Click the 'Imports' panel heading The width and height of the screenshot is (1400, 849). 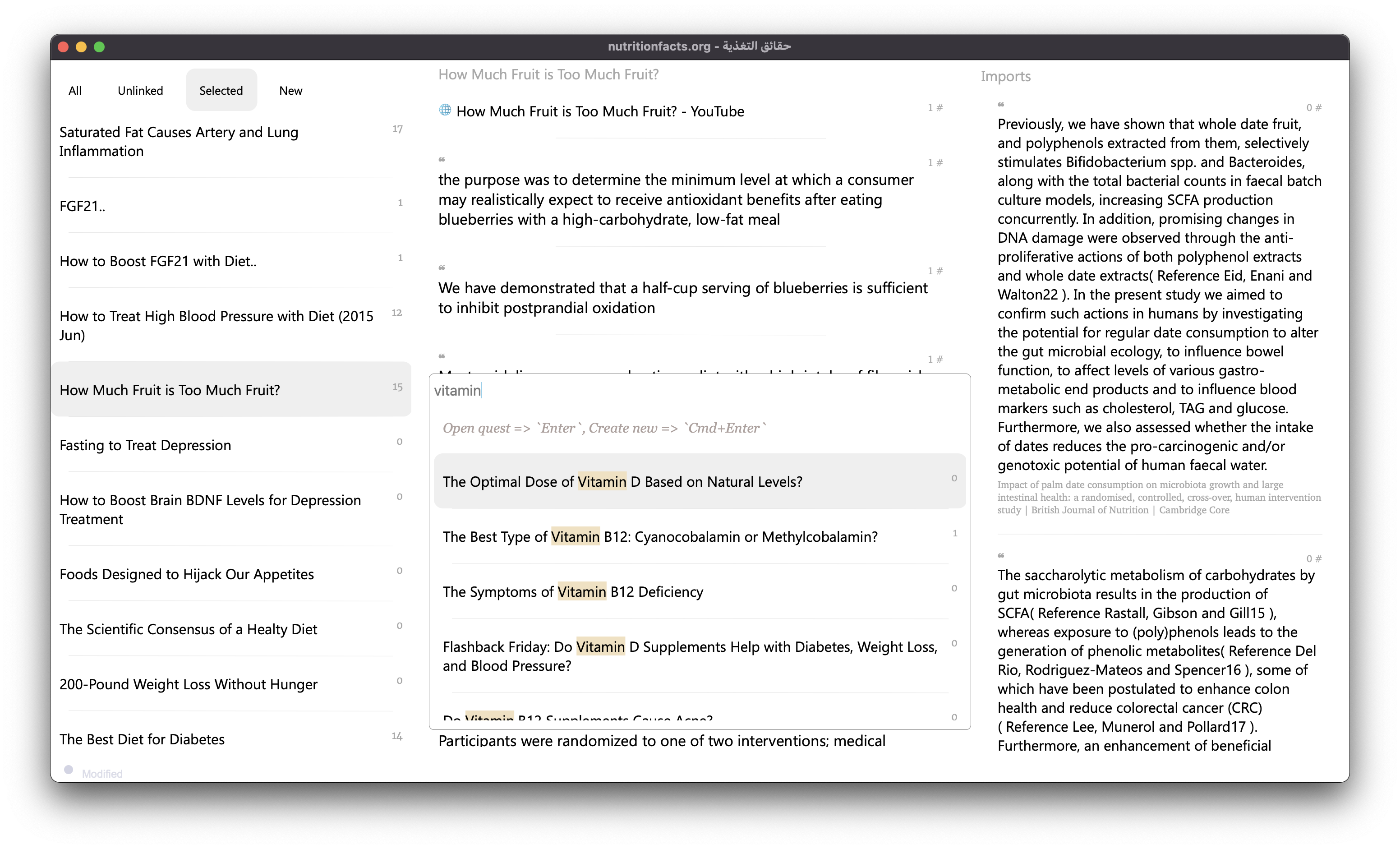pos(1005,76)
